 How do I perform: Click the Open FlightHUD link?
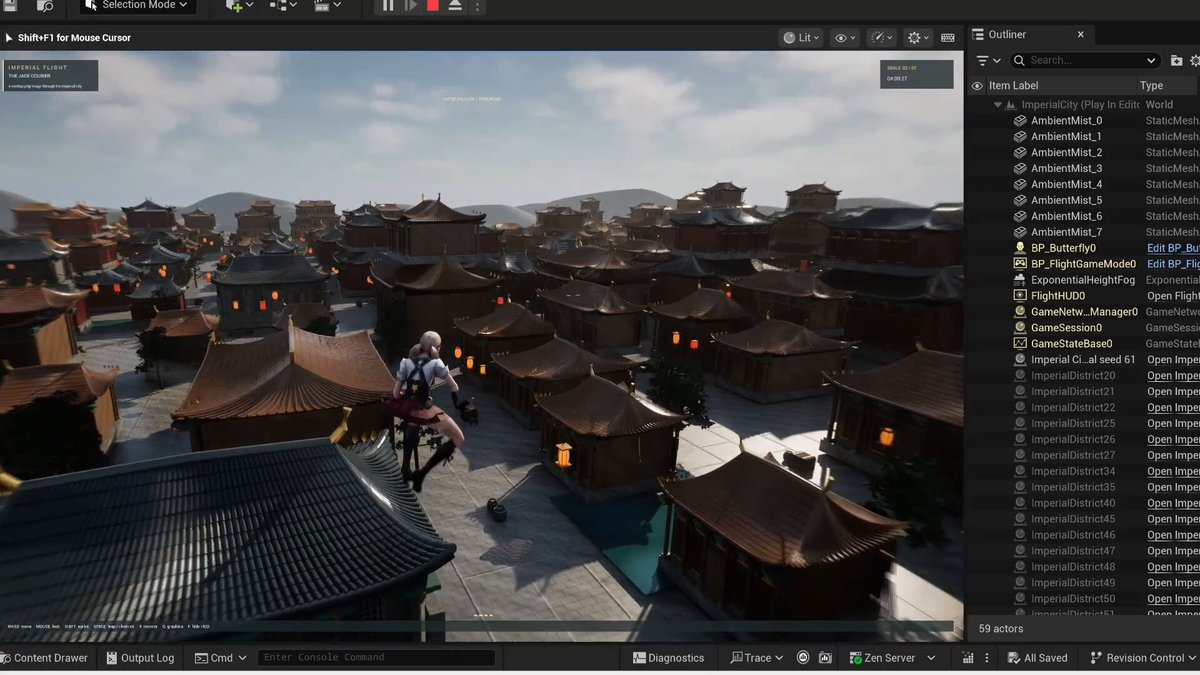pyautogui.click(x=1173, y=296)
